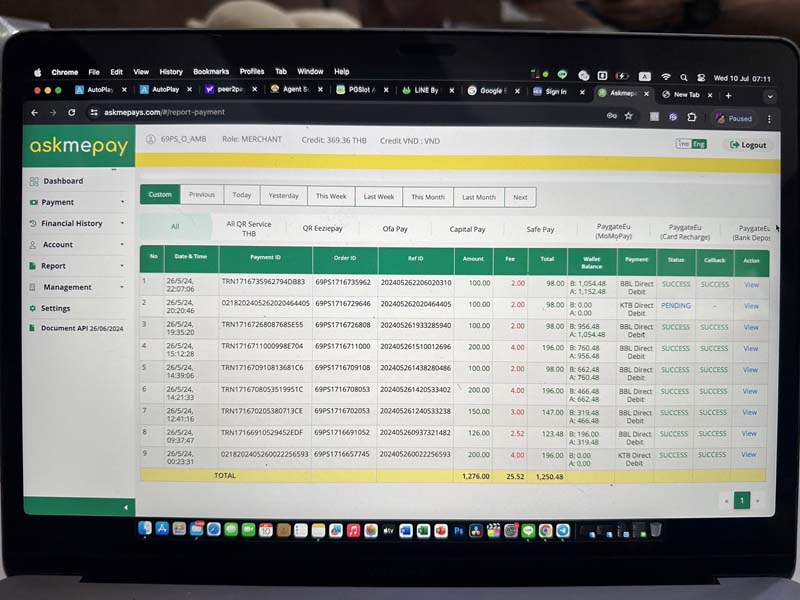Viewport: 800px width, 600px height.
Task: Go back using the browser back arrow
Action: click(35, 113)
